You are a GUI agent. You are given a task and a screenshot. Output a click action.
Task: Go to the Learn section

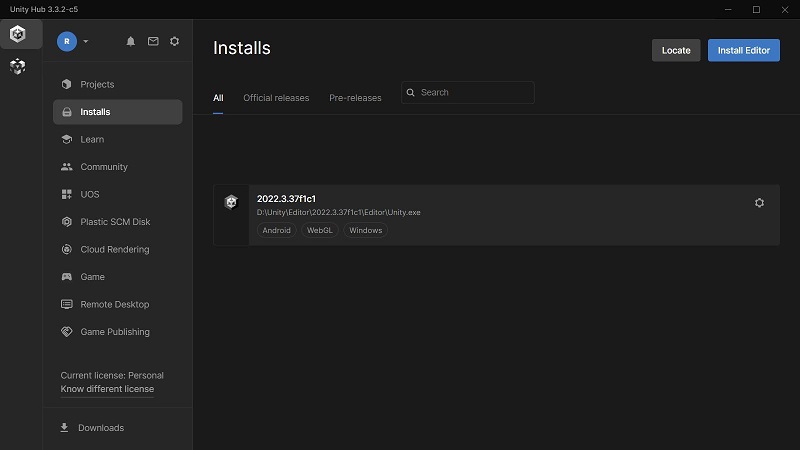point(92,140)
